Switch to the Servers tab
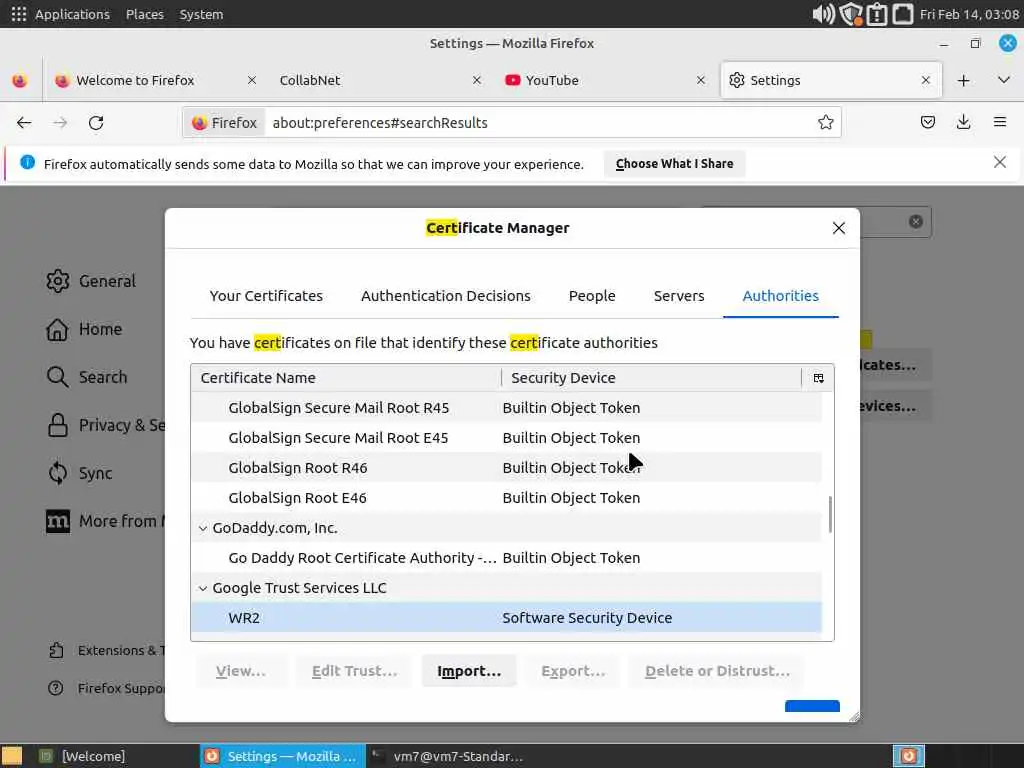Screen dimensions: 1024x768 [x=679, y=296]
